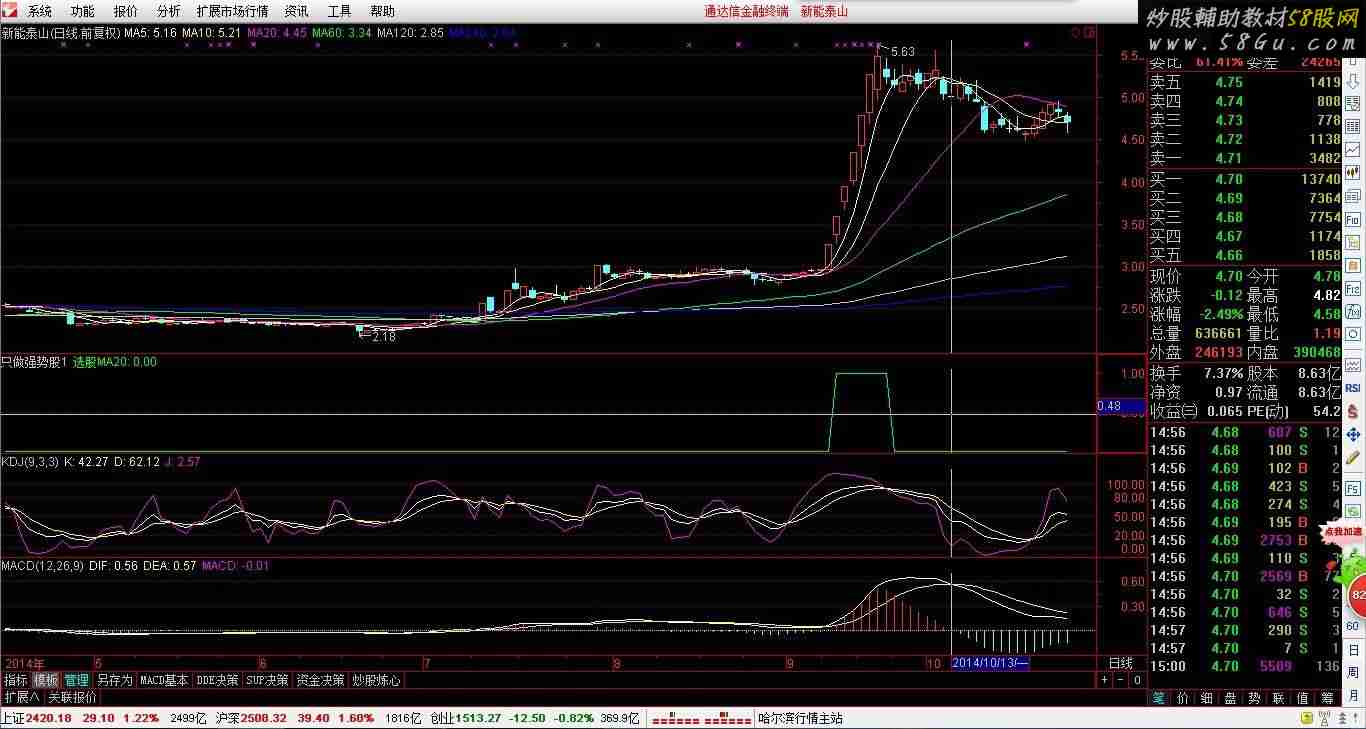Click the 买一 price 4.70
Image resolution: width=1366 pixels, height=729 pixels.
[1228, 179]
